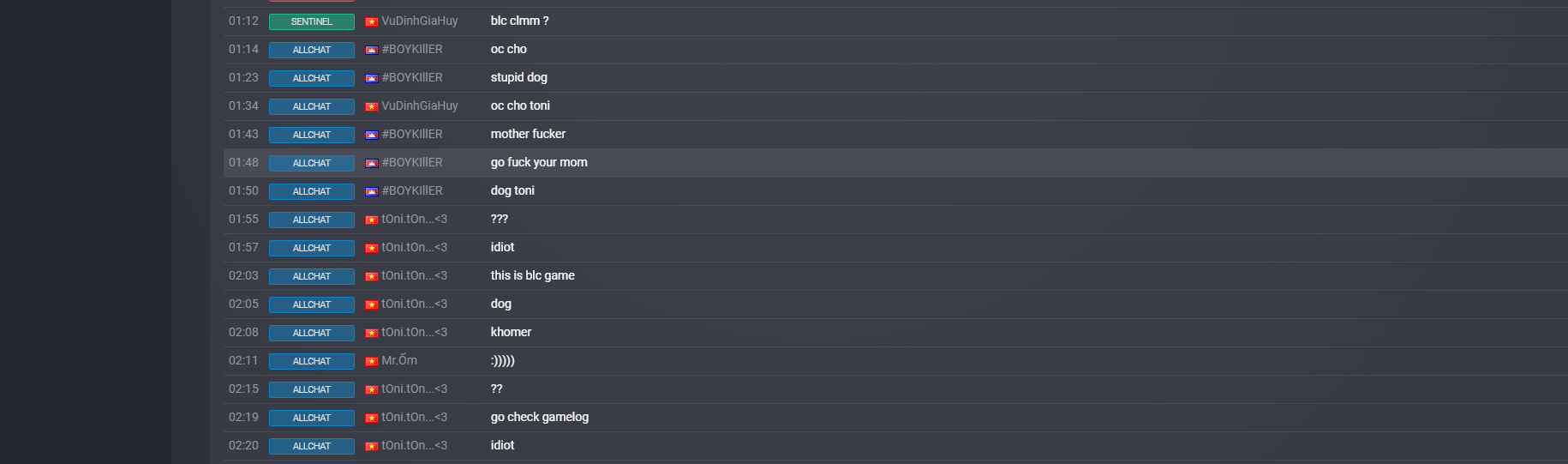Open player VuDinhGiaHuy on the 01:34 row
Screen dimensions: 1568x464
coord(420,105)
